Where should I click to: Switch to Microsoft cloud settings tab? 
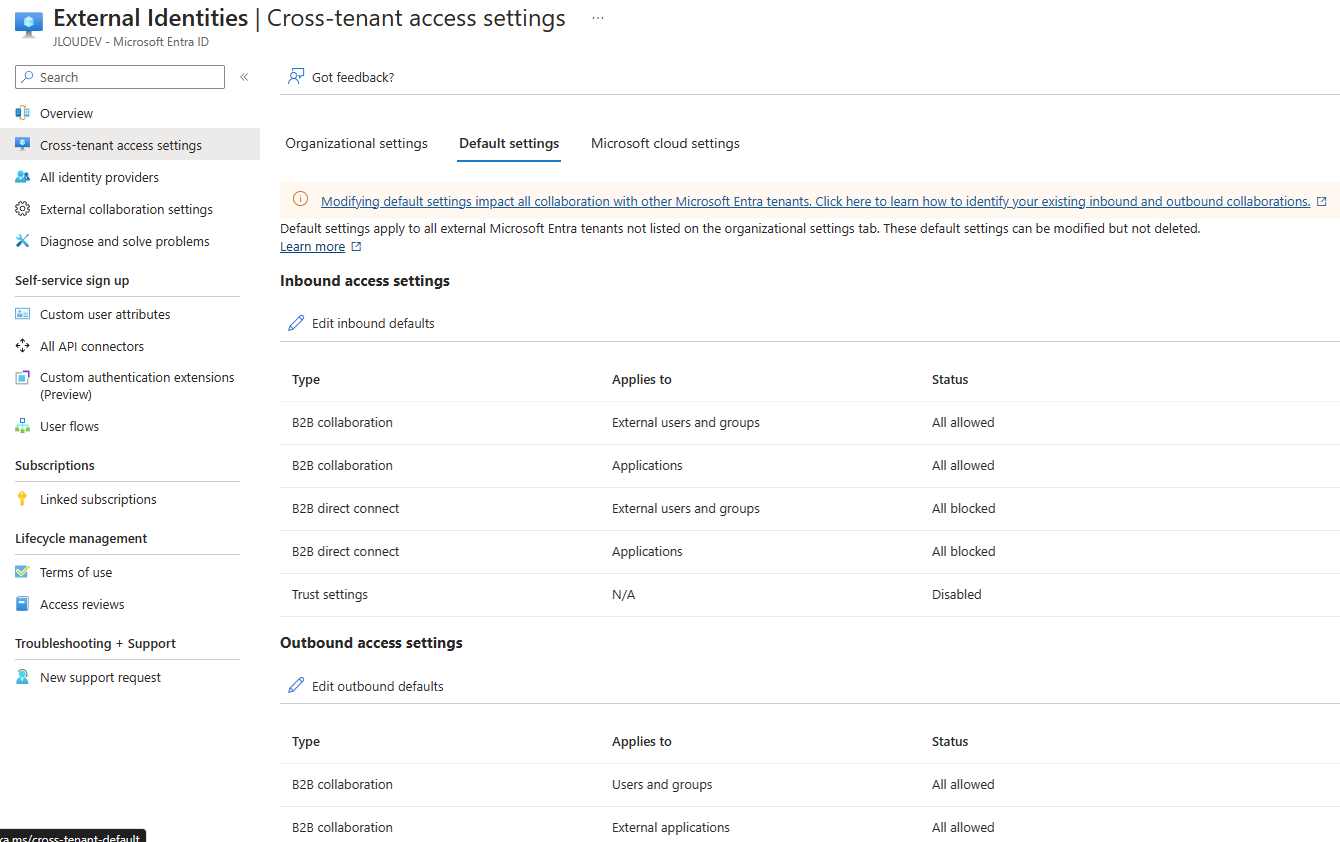point(665,143)
